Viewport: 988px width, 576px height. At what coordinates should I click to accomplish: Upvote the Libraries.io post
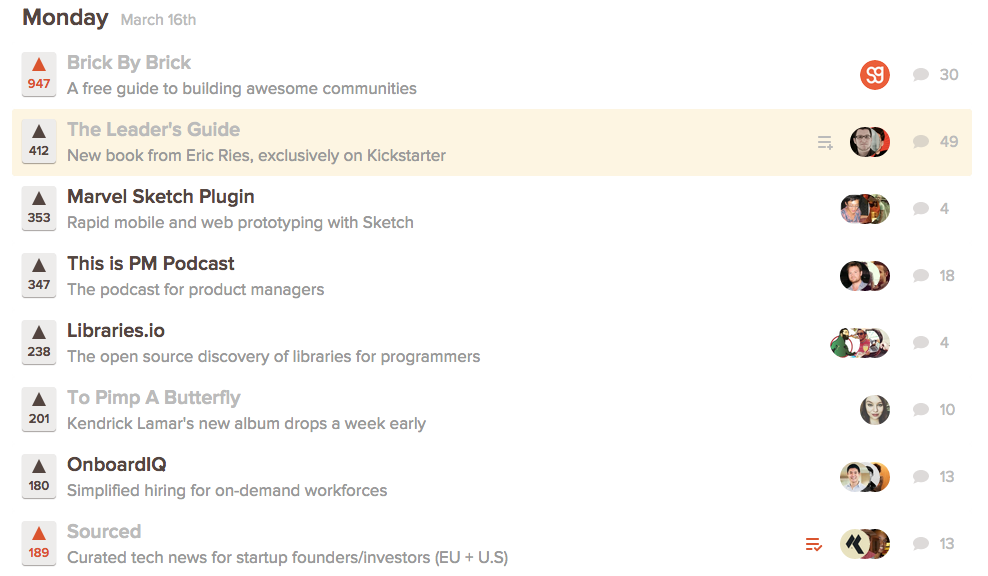click(39, 342)
